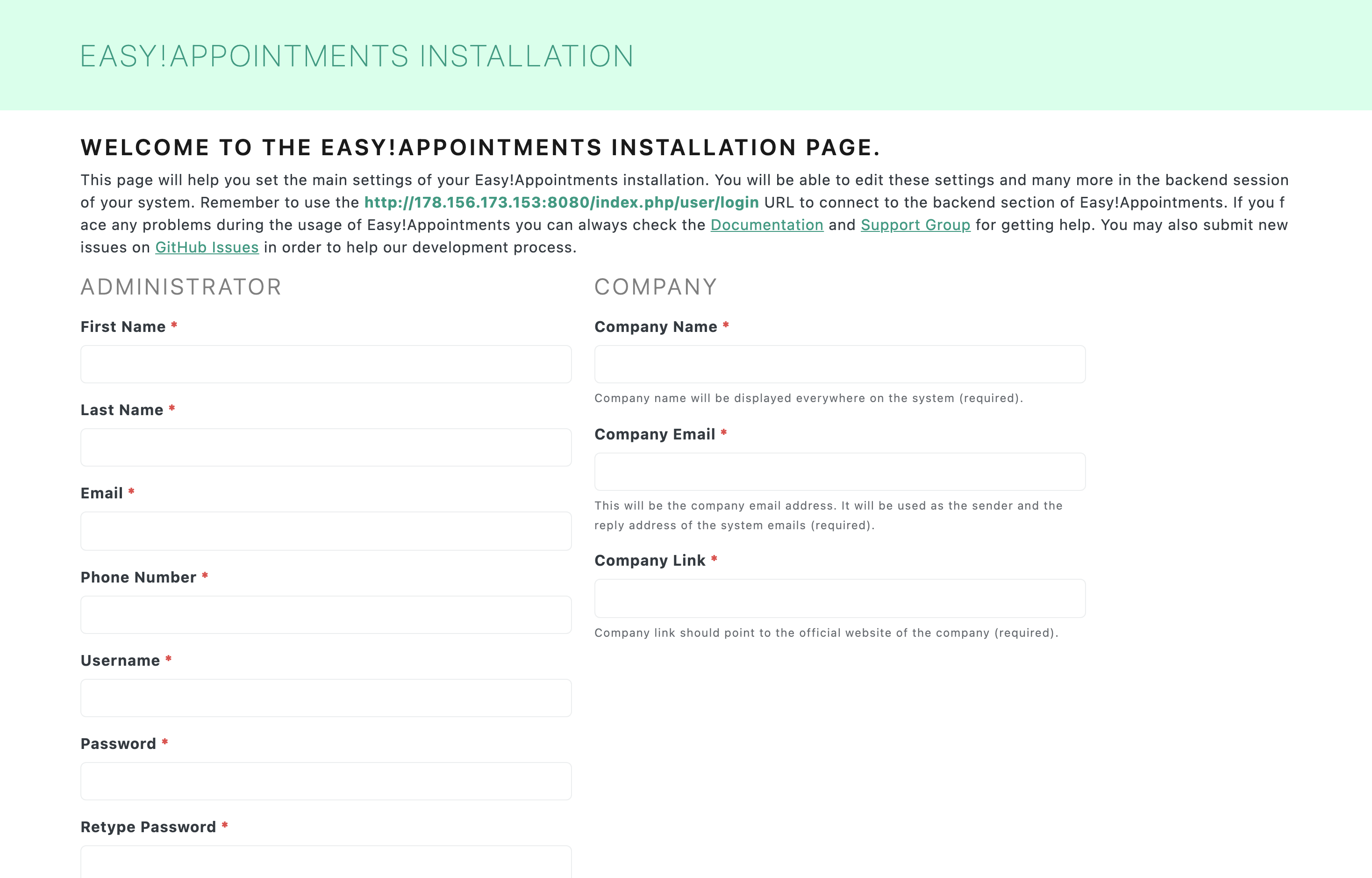
Task: Click the company email help text
Action: click(829, 515)
